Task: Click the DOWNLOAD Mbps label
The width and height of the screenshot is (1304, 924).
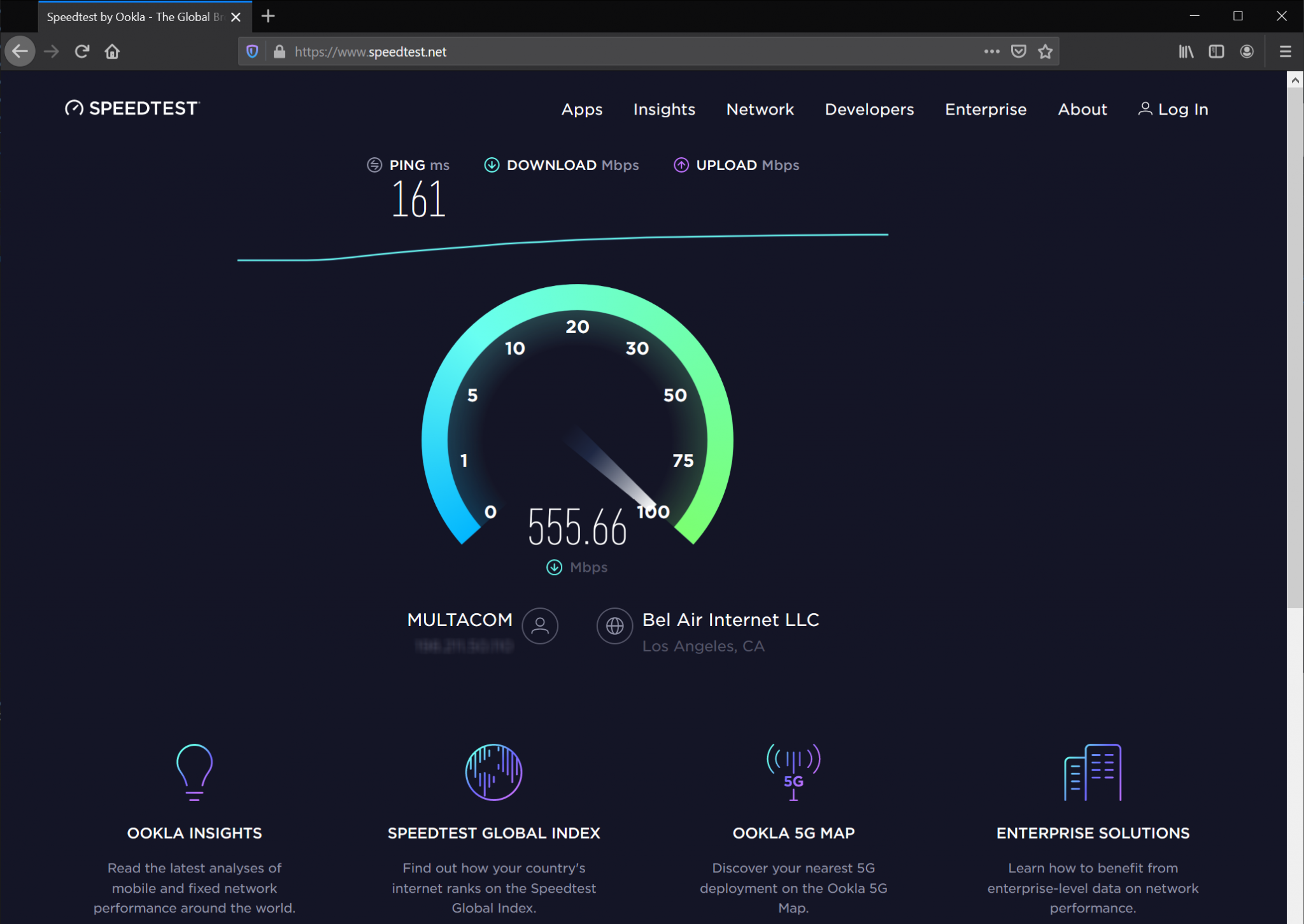Action: click(572, 165)
